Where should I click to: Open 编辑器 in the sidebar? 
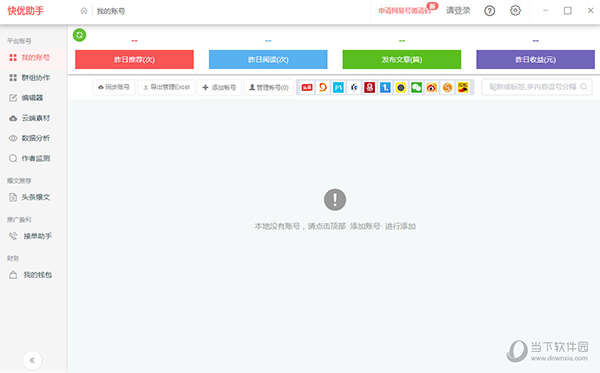(x=33, y=98)
